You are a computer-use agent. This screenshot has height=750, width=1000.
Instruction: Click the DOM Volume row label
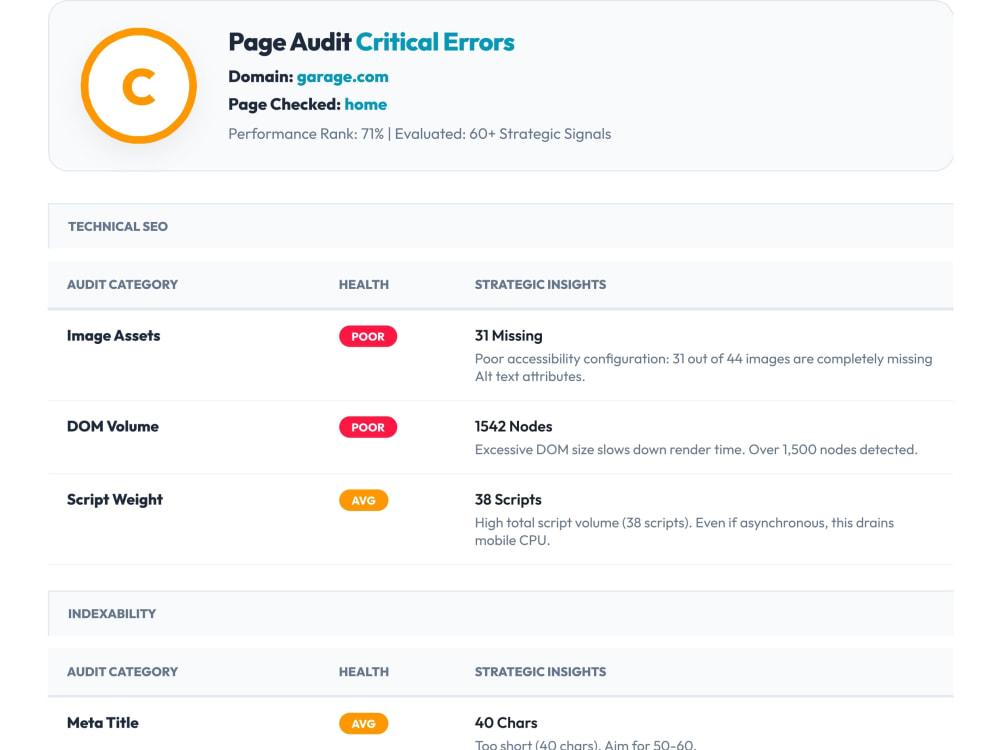(x=113, y=426)
